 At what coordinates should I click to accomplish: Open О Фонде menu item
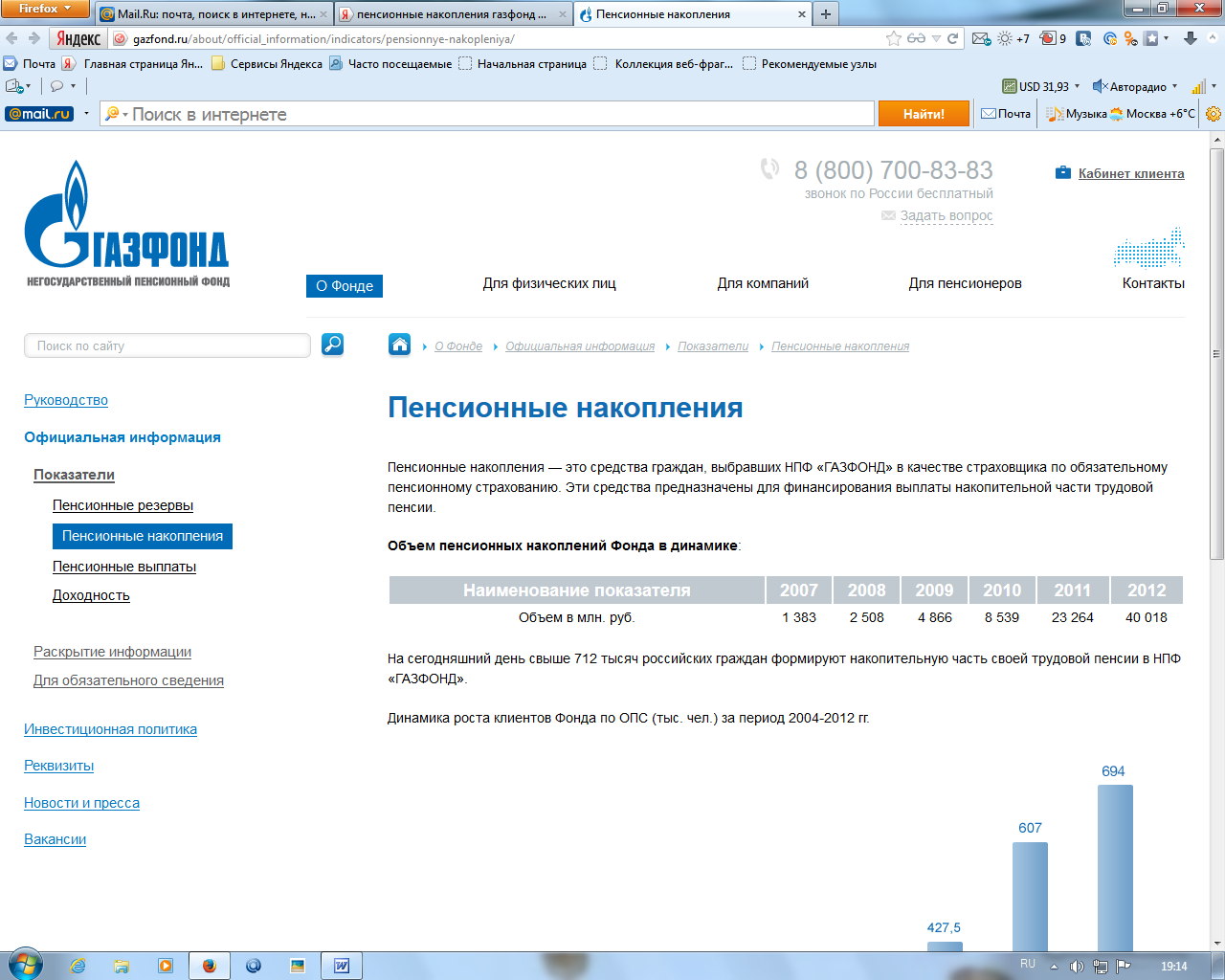point(345,285)
